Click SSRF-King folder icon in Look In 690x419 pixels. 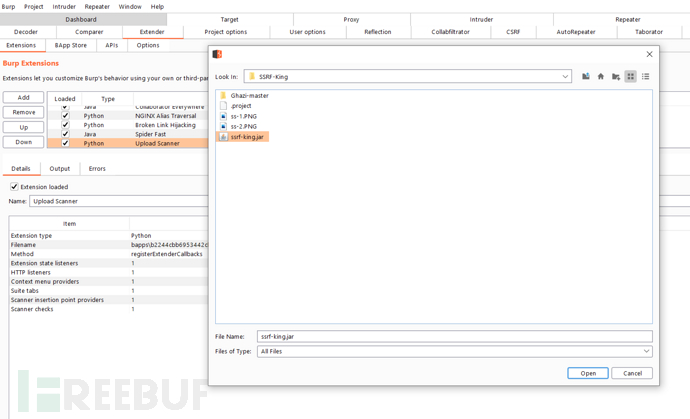252,77
